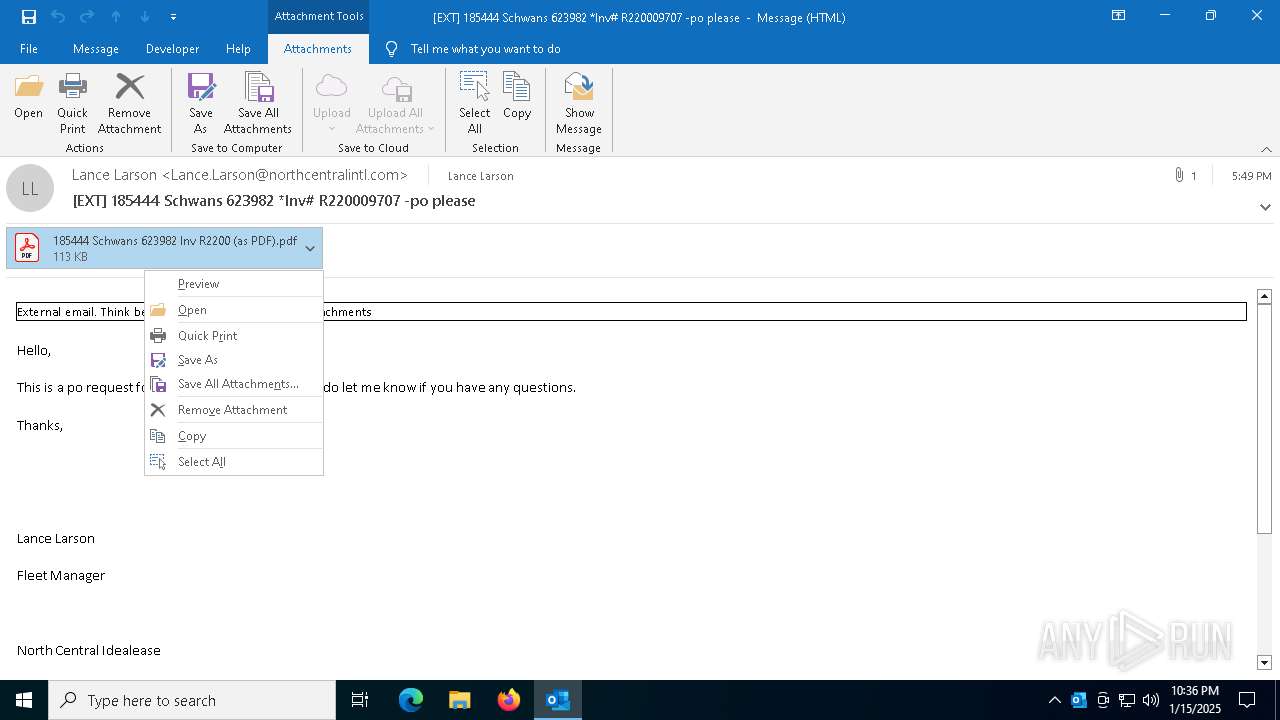Image resolution: width=1280 pixels, height=720 pixels.
Task: Switch to the Message tab
Action: (96, 49)
